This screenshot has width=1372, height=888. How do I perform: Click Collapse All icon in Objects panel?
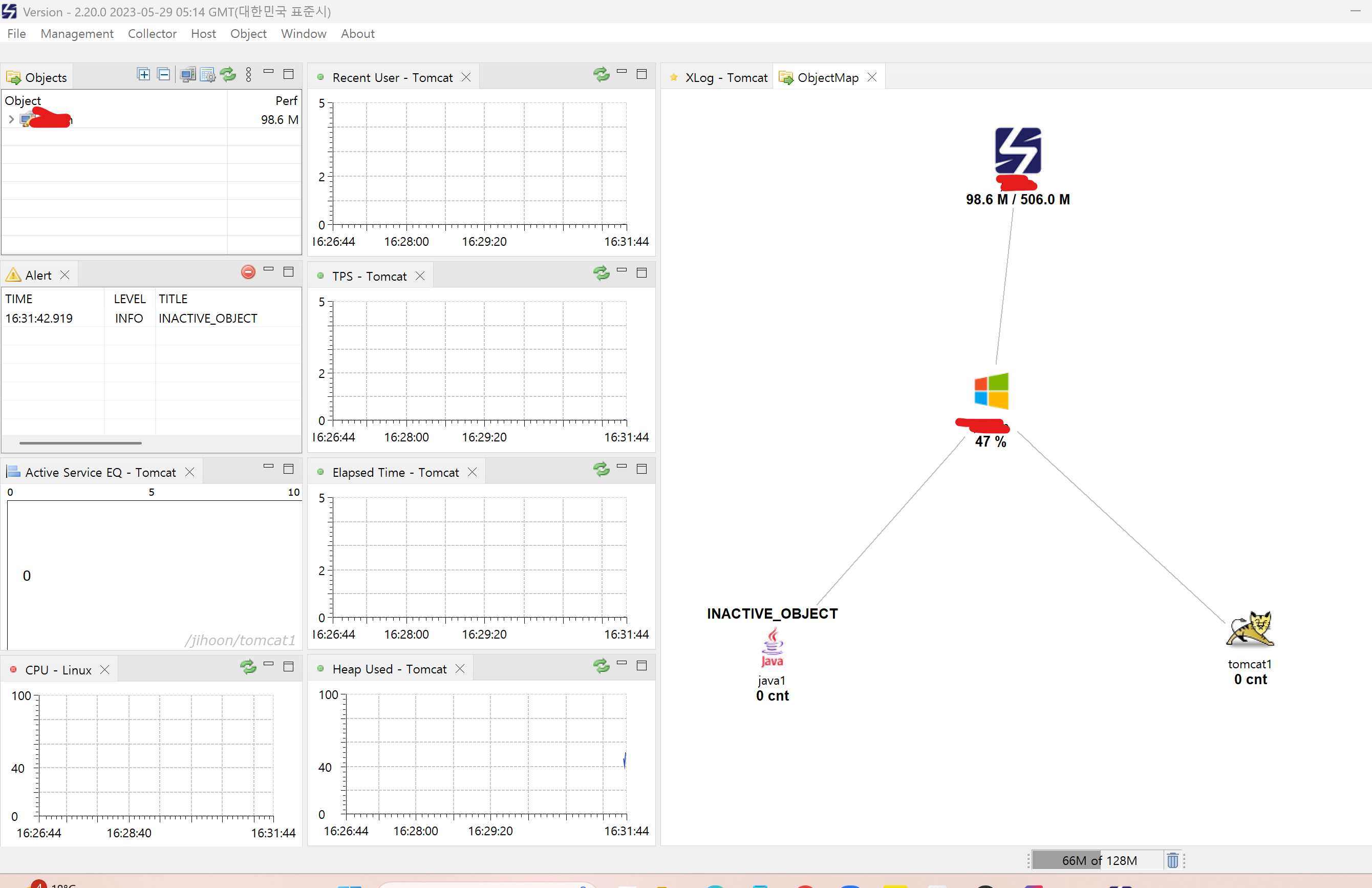tap(164, 74)
